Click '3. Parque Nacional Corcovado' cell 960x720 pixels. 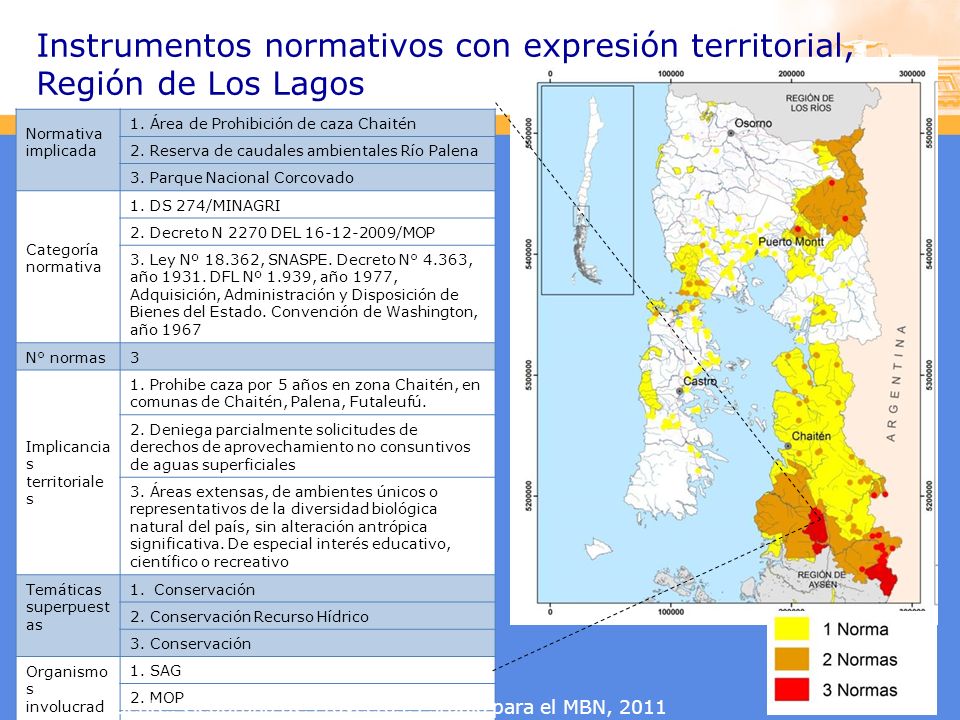pos(307,178)
